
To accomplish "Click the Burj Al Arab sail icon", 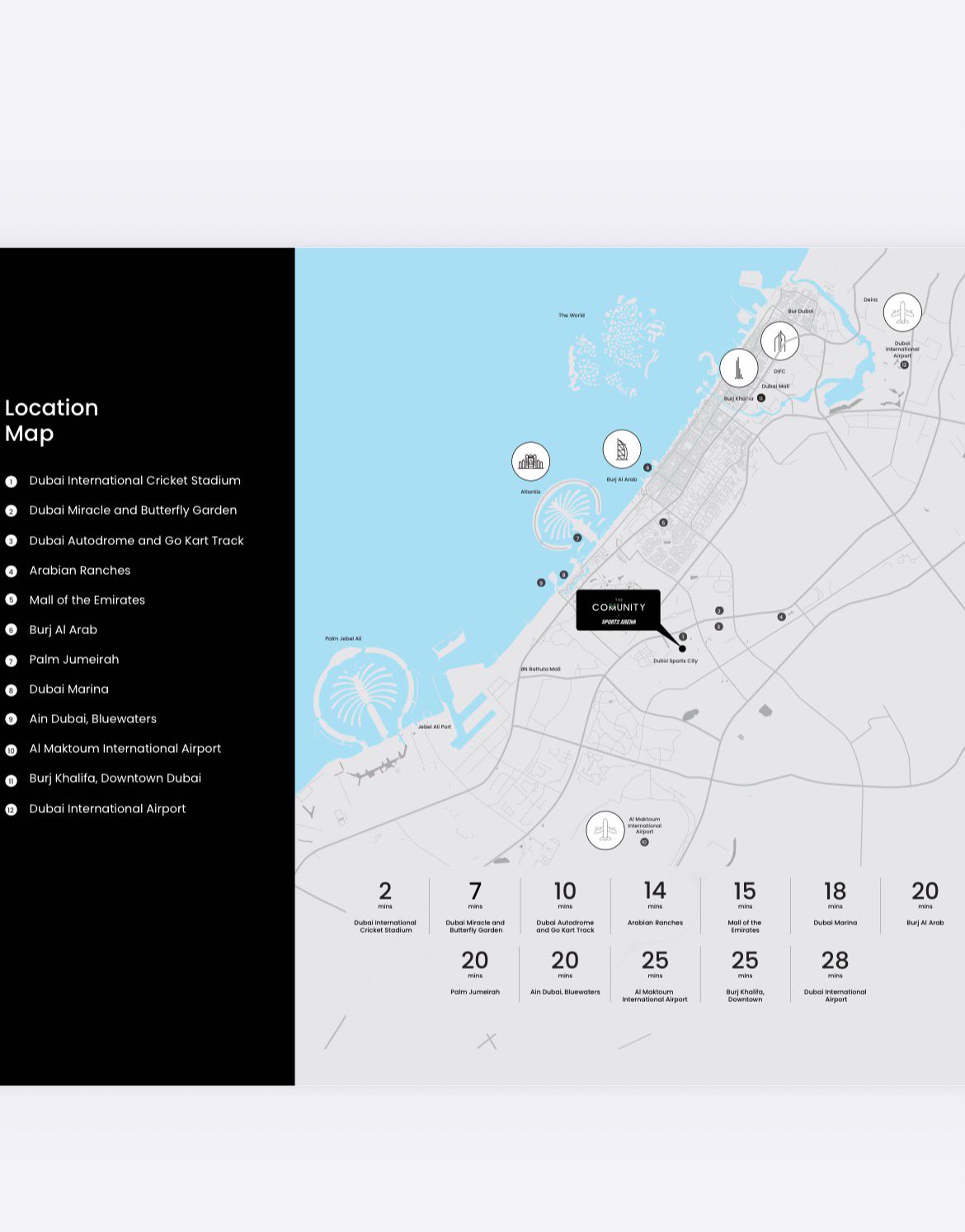I will (622, 449).
